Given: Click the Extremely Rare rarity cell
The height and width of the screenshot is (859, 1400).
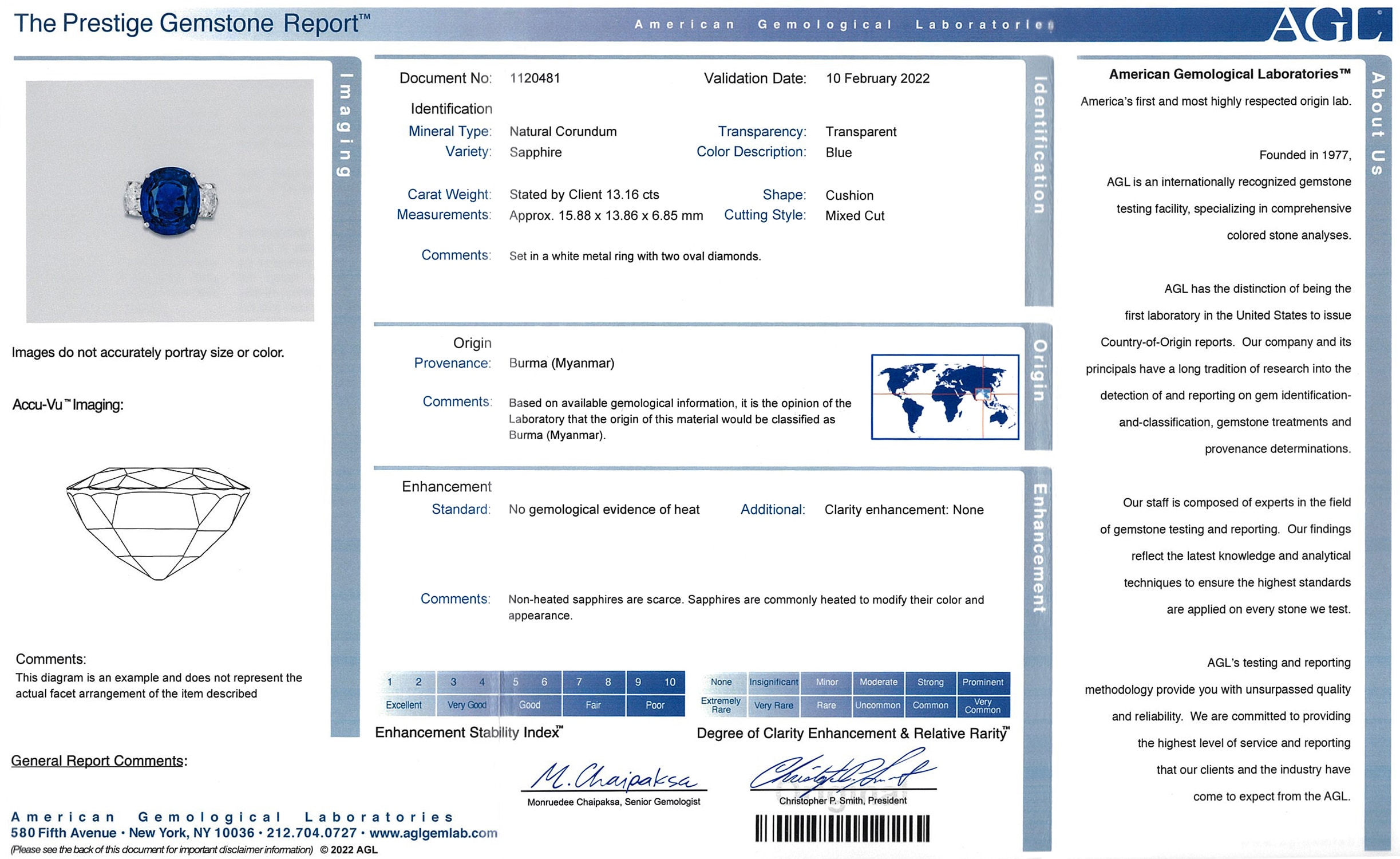Looking at the screenshot, I should (721, 705).
